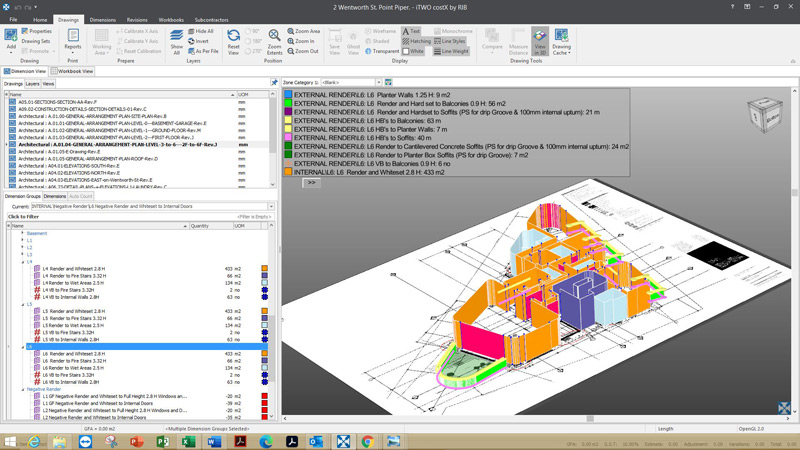The width and height of the screenshot is (800, 450).
Task: Open the File menu
Action: pyautogui.click(x=13, y=19)
